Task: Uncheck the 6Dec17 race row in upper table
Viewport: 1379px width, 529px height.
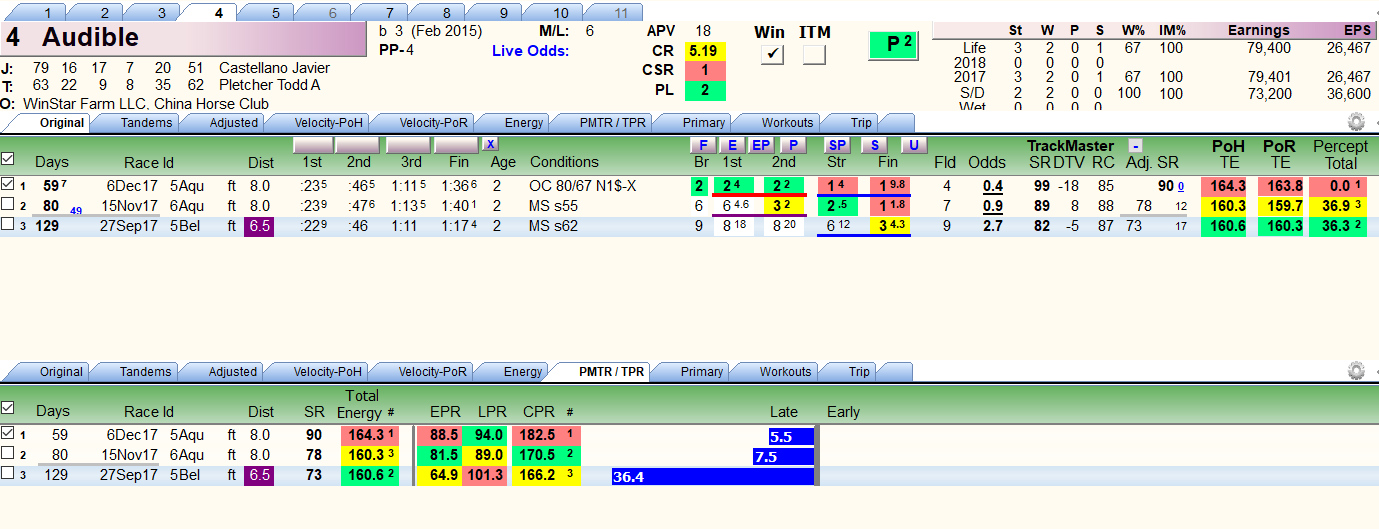Action: pyautogui.click(x=8, y=184)
